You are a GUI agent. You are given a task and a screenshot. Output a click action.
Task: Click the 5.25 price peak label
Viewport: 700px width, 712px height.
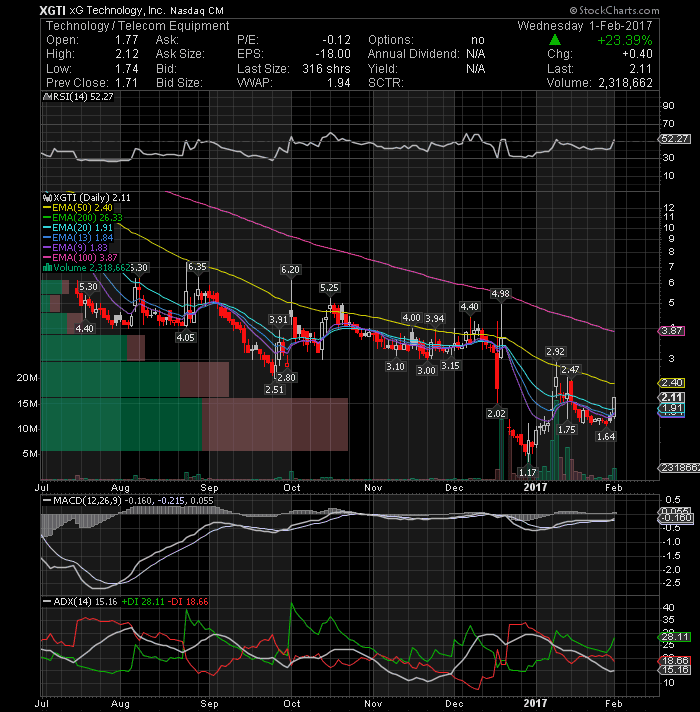(x=329, y=288)
